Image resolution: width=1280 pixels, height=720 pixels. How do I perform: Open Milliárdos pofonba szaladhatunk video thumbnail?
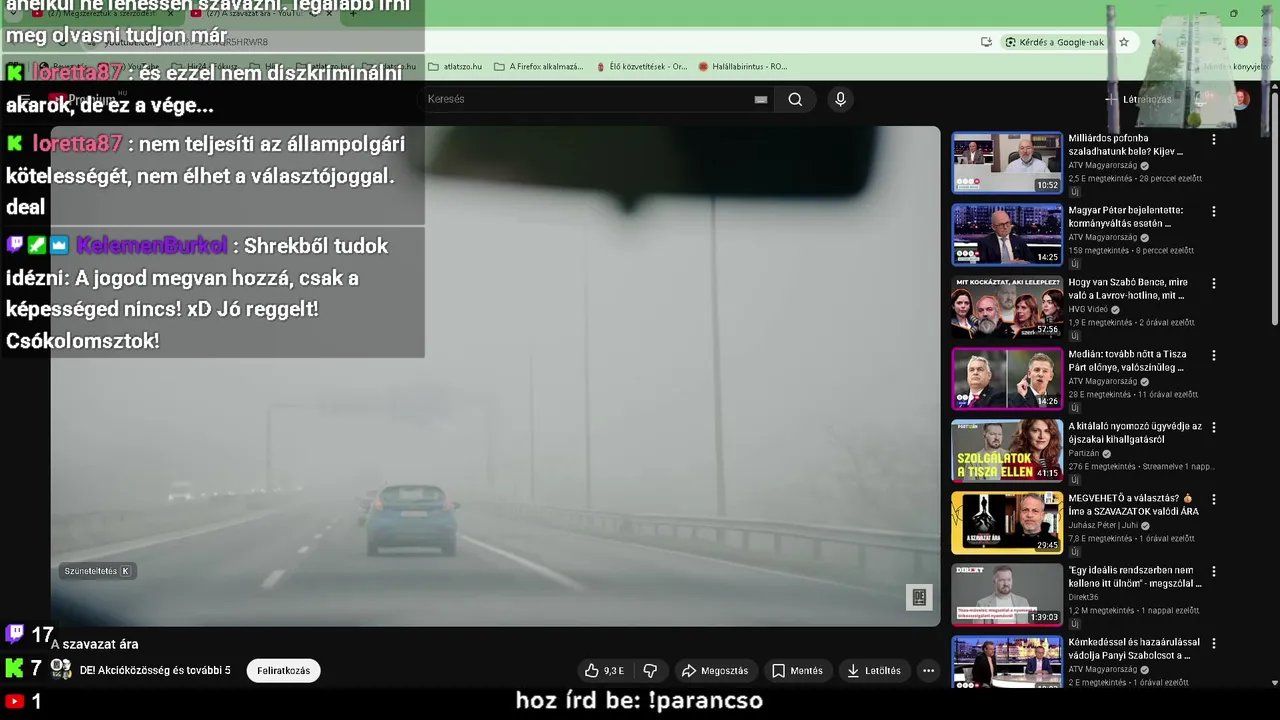[1007, 162]
